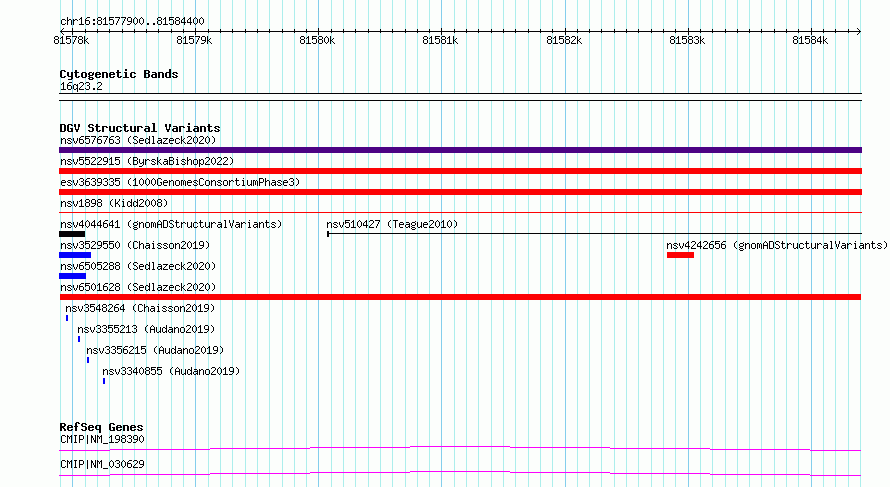Click the 81584k ruler tick label

tap(811, 40)
